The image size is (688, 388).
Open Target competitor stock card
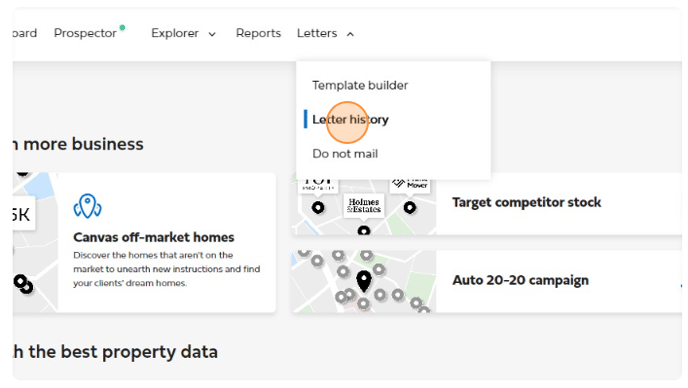coord(487,203)
